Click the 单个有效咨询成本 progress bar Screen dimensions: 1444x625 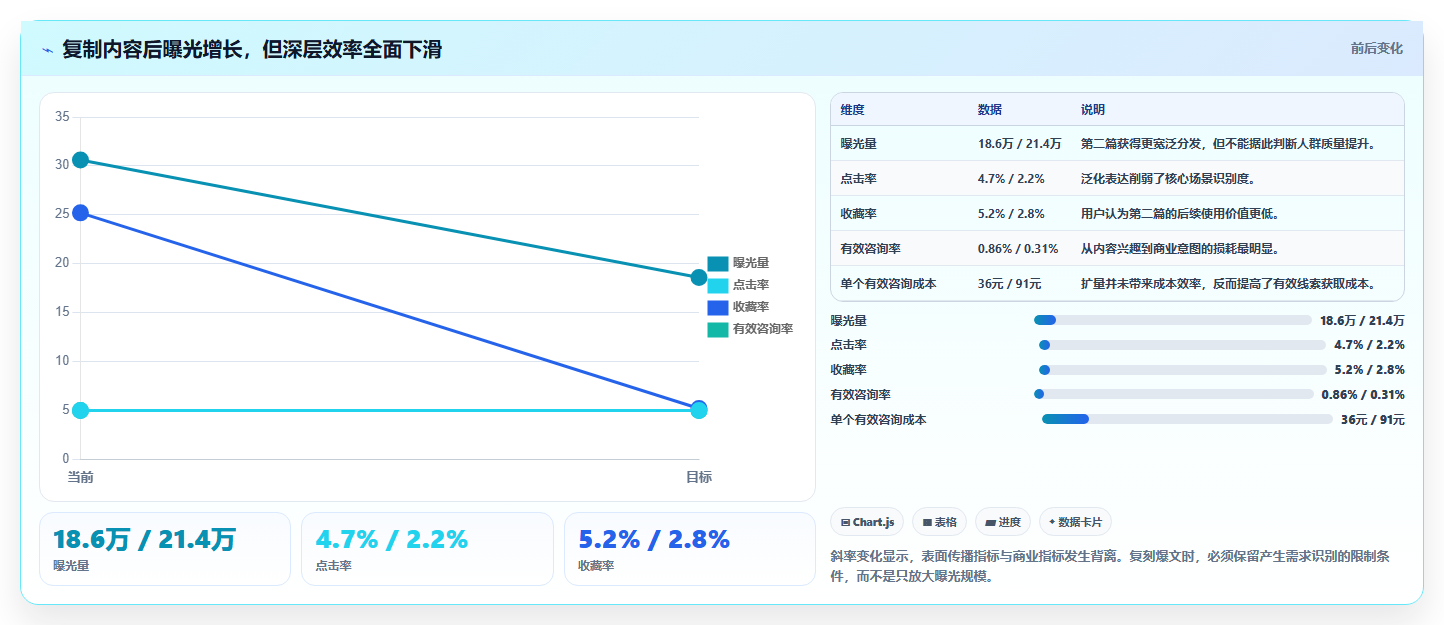1187,419
